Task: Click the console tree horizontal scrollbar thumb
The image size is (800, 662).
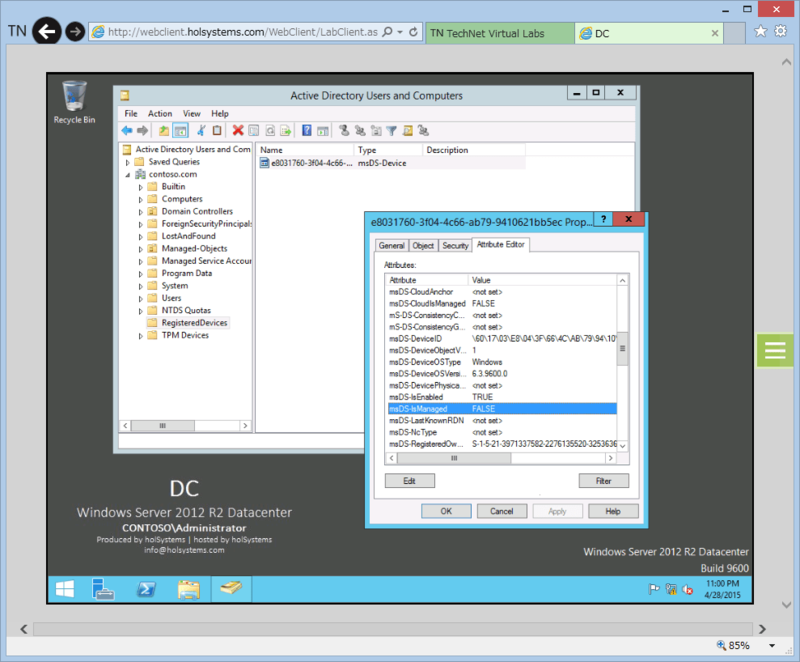Action: [x=162, y=425]
